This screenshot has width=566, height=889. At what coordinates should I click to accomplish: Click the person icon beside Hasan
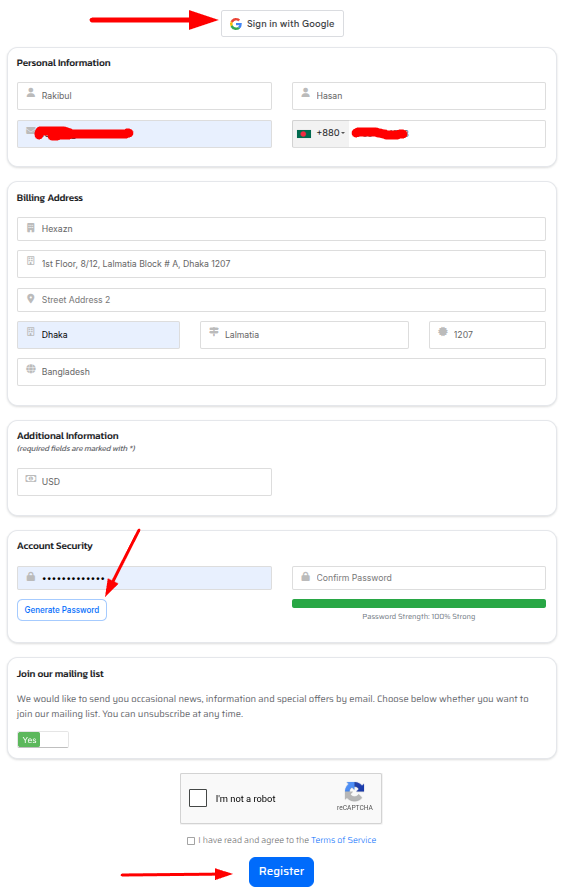point(305,92)
